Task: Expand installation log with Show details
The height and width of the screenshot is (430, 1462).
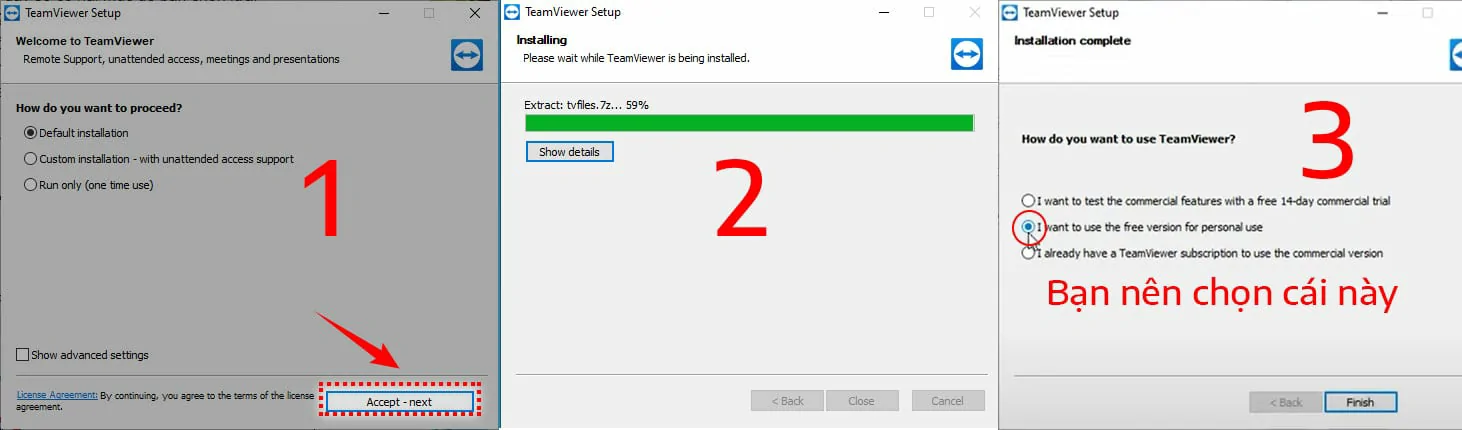Action: tap(569, 152)
